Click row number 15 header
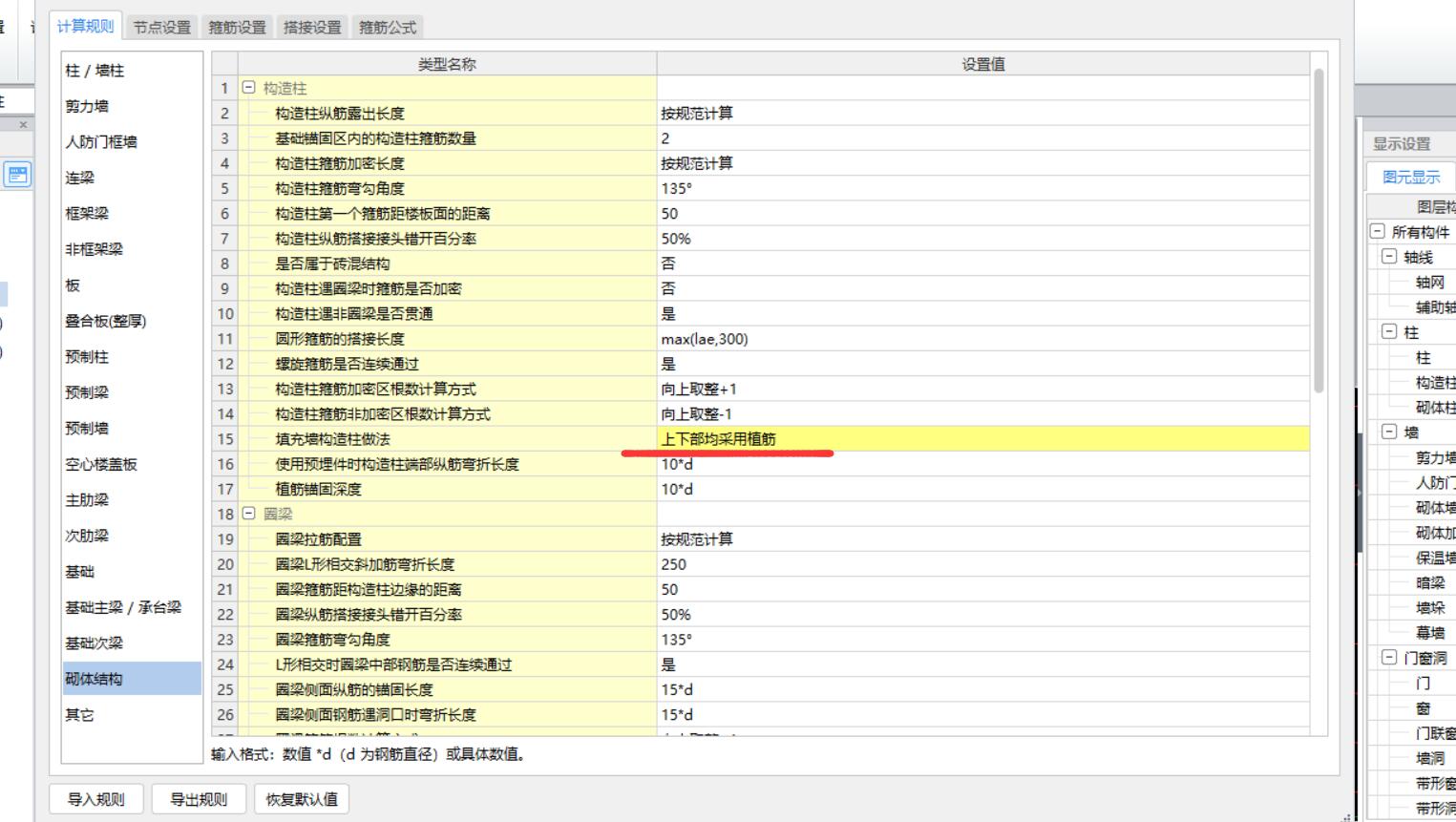This screenshot has width=1456, height=822. [225, 439]
